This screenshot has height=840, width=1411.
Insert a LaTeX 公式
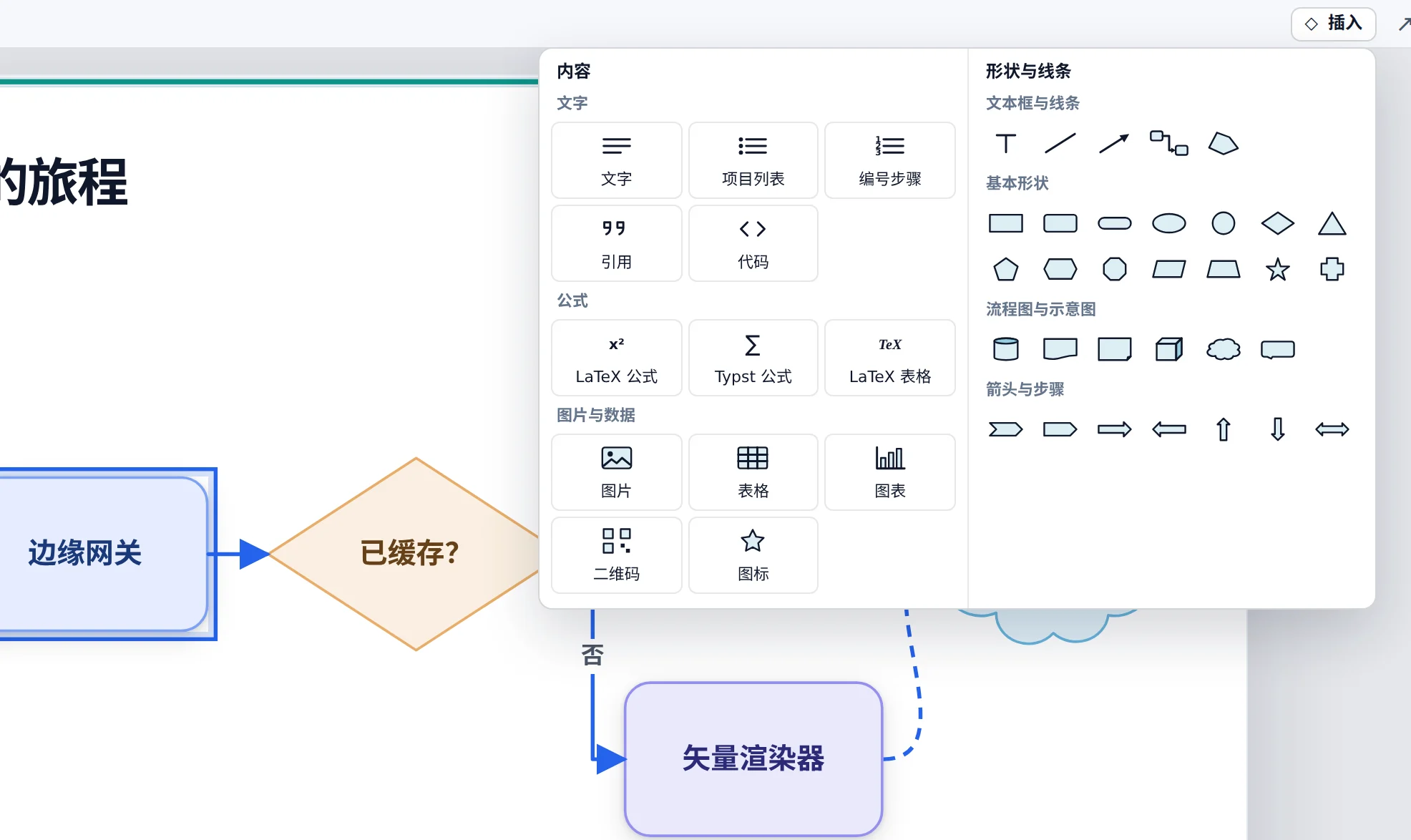(616, 358)
